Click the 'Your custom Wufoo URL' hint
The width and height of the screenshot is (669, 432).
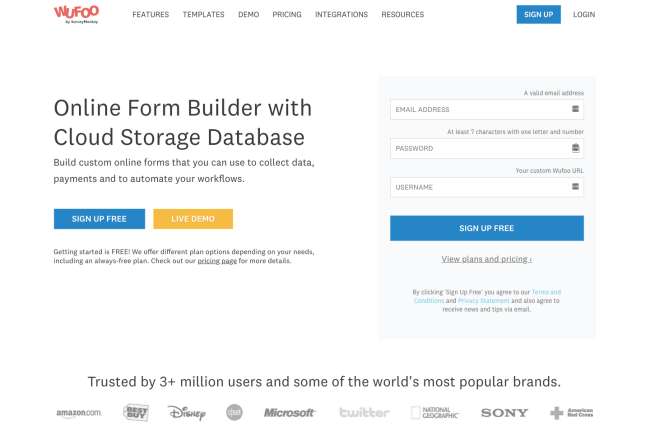click(550, 171)
